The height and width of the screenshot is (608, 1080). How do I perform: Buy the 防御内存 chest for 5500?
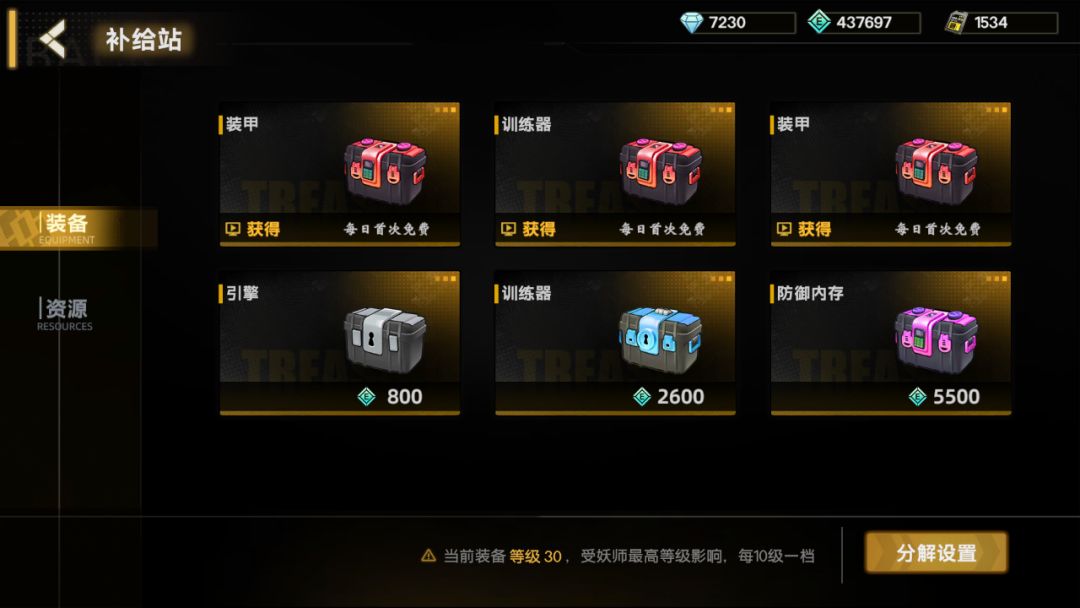click(944, 397)
